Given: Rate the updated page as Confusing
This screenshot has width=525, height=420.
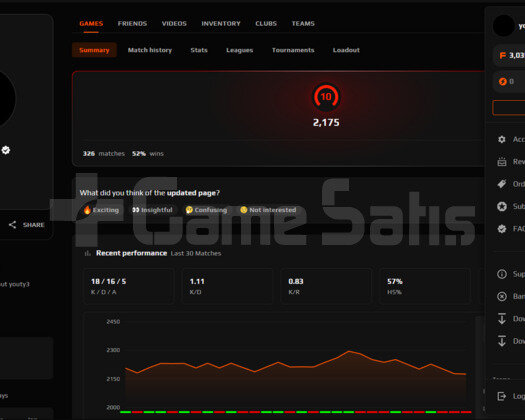Looking at the screenshot, I should 207,210.
